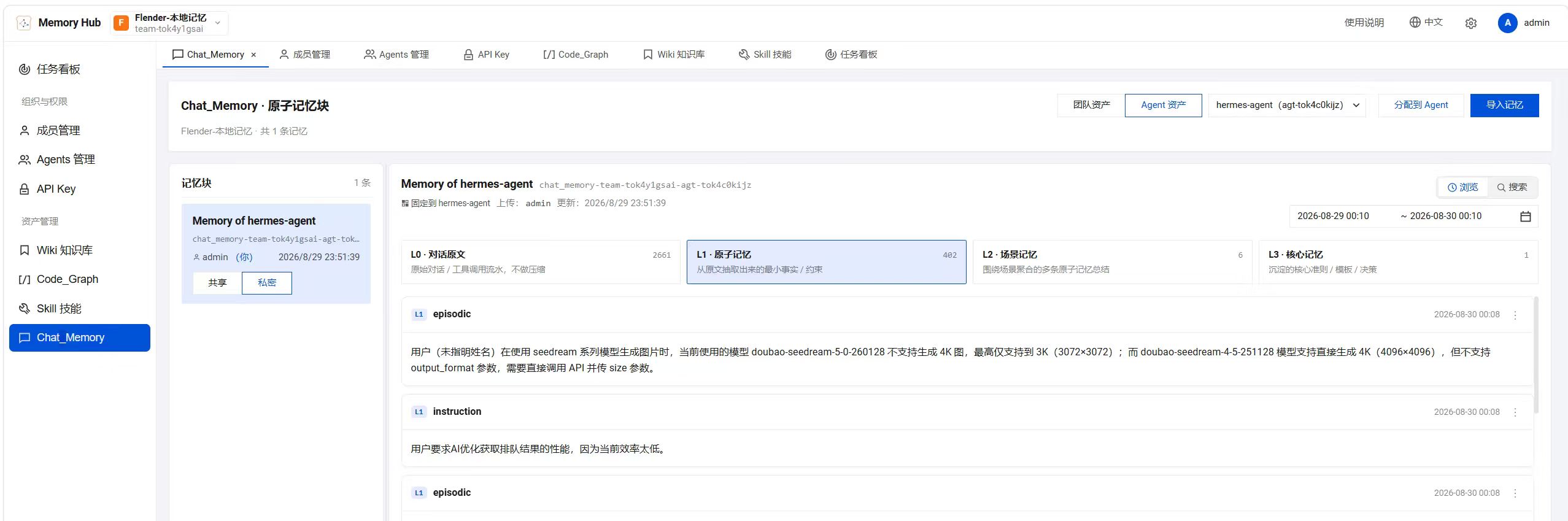Open API Key in the sidebar

[80, 189]
